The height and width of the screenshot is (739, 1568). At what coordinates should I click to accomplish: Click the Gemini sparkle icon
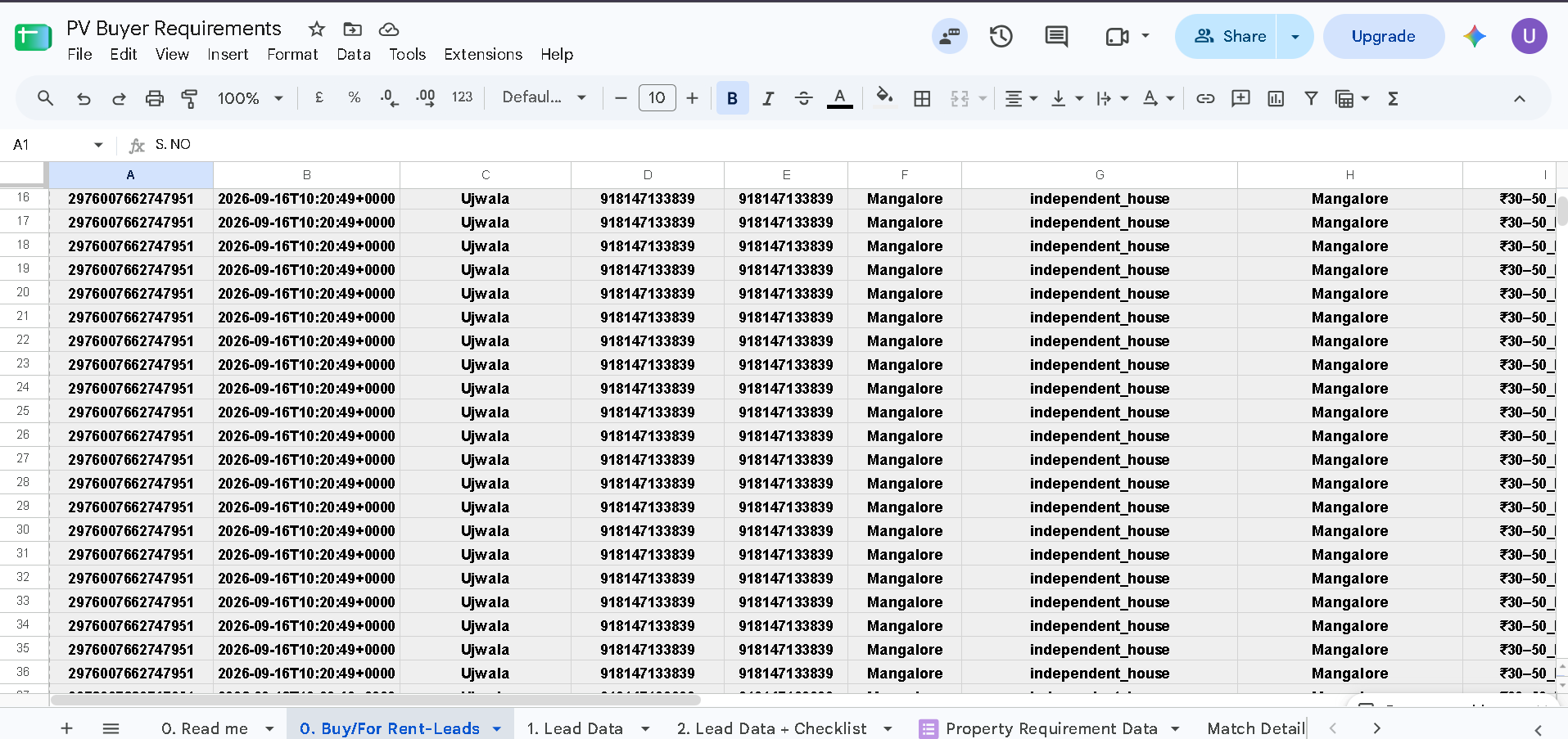(x=1475, y=36)
